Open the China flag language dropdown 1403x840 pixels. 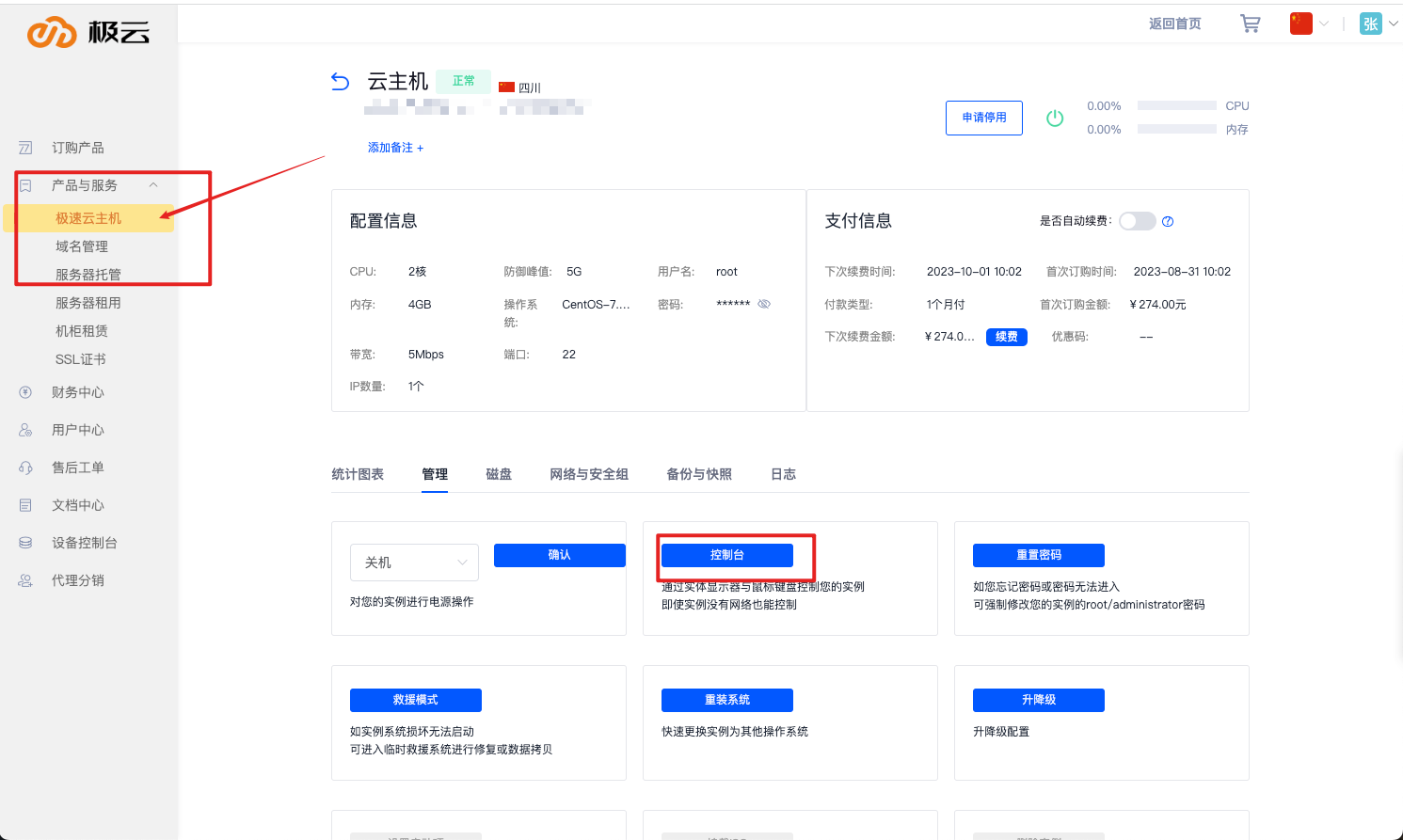pos(1309,24)
